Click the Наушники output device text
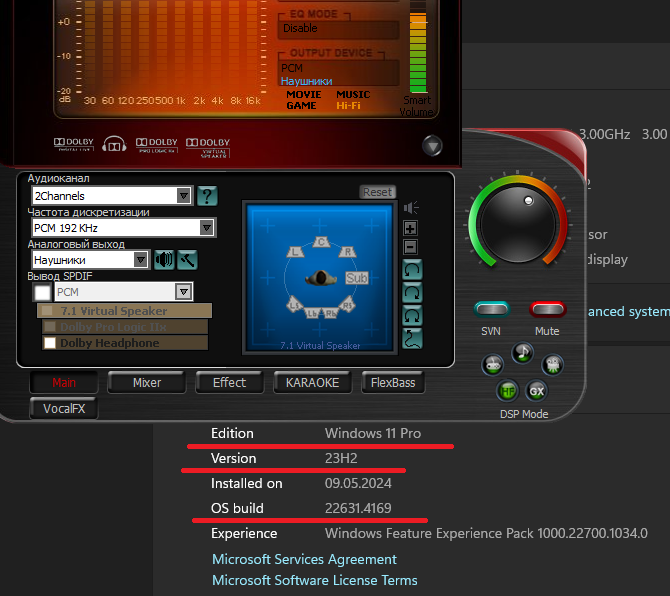Screen dimensions: 670x596 (x=306, y=81)
